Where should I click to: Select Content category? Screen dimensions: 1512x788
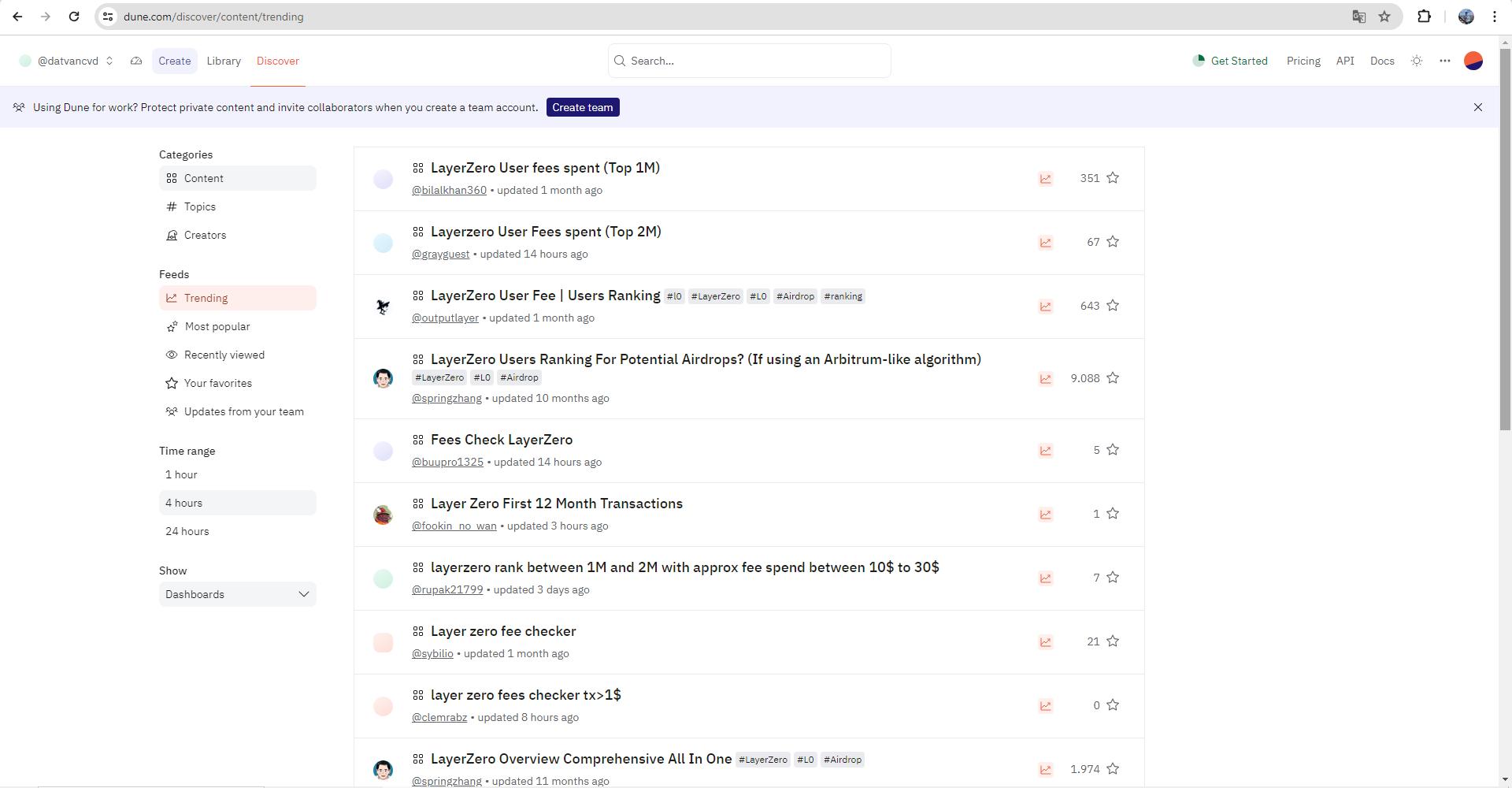click(x=237, y=178)
